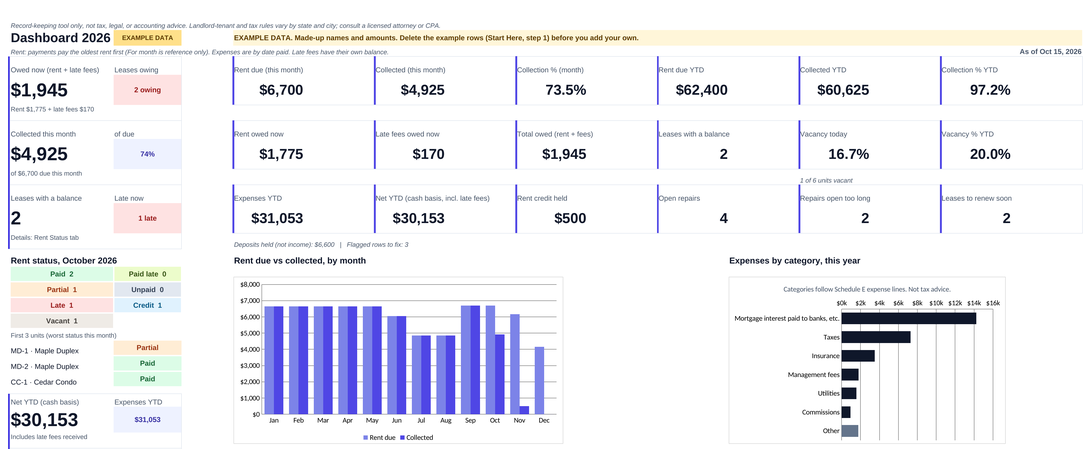Screen dimensions: 1091x472
Task: Select the 1 of 6 units vacant note
Action: click(827, 180)
